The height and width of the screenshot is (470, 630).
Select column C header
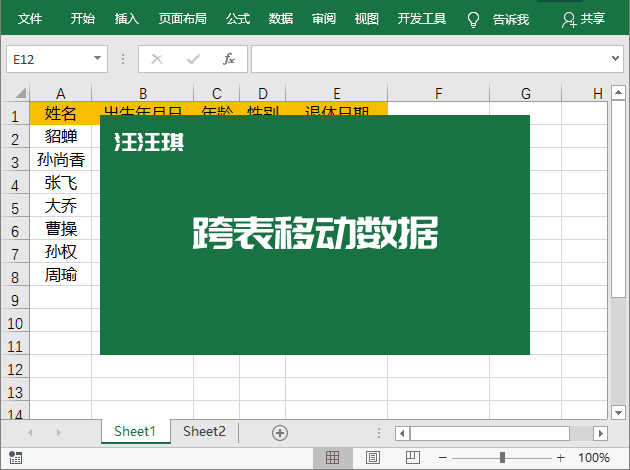coord(217,93)
